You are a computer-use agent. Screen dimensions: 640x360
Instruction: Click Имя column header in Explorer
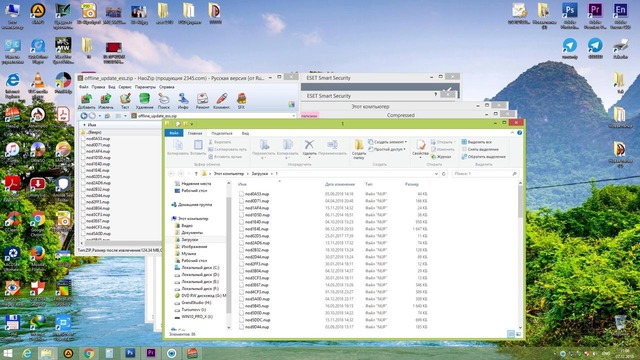(242, 184)
